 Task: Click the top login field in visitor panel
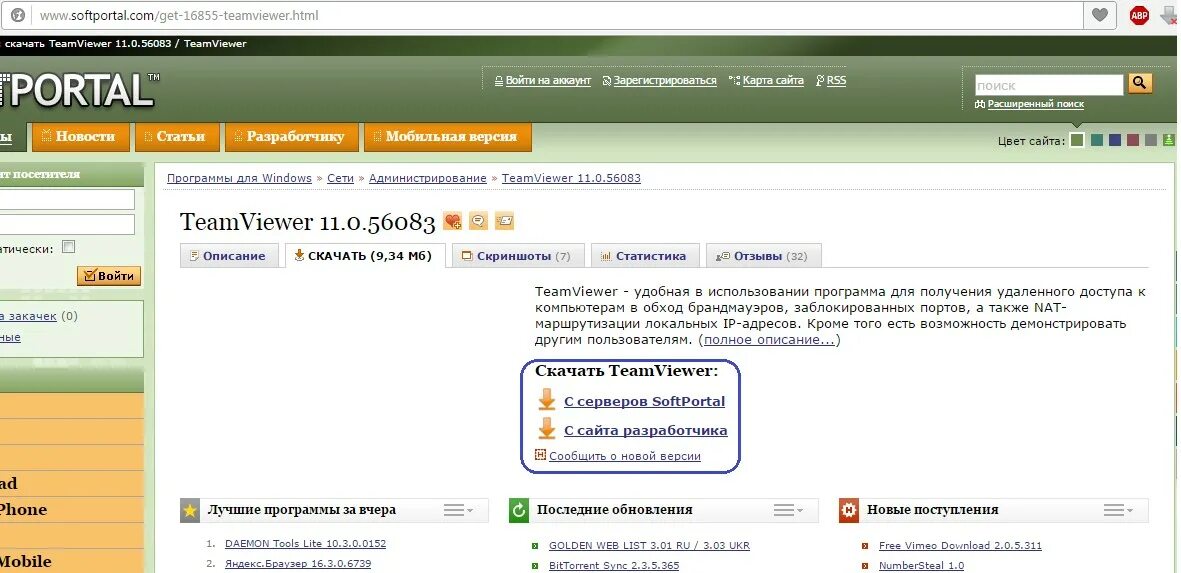tap(67, 200)
